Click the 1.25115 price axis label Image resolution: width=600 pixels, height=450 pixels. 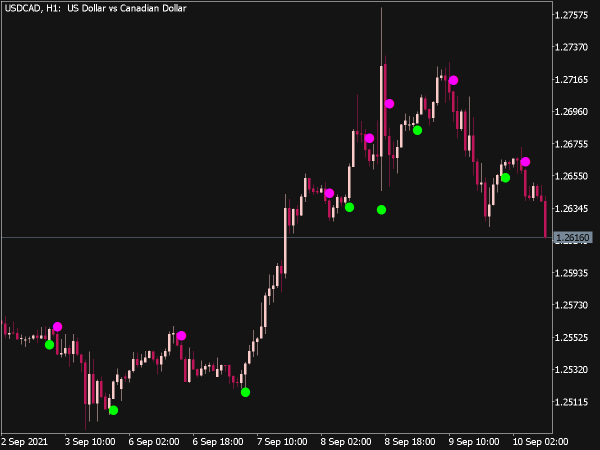pyautogui.click(x=571, y=403)
